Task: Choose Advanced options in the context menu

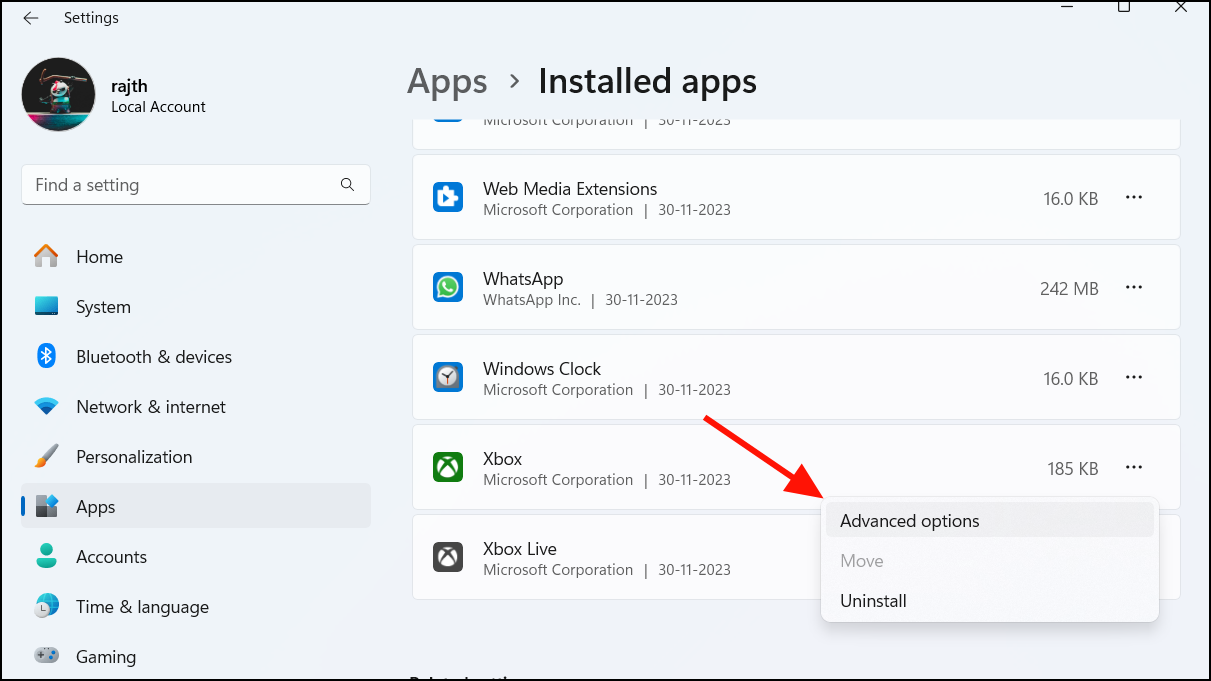Action: pos(989,521)
